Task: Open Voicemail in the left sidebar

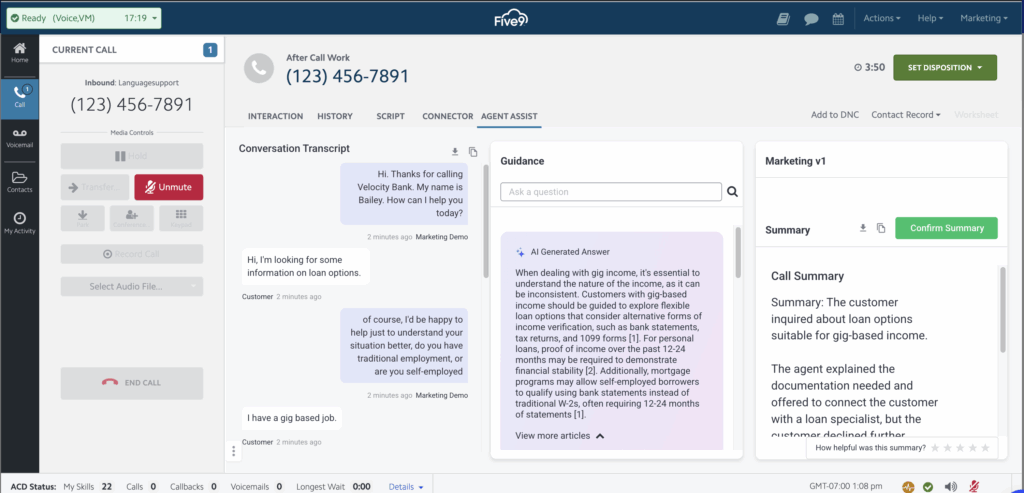Action: coord(19,137)
